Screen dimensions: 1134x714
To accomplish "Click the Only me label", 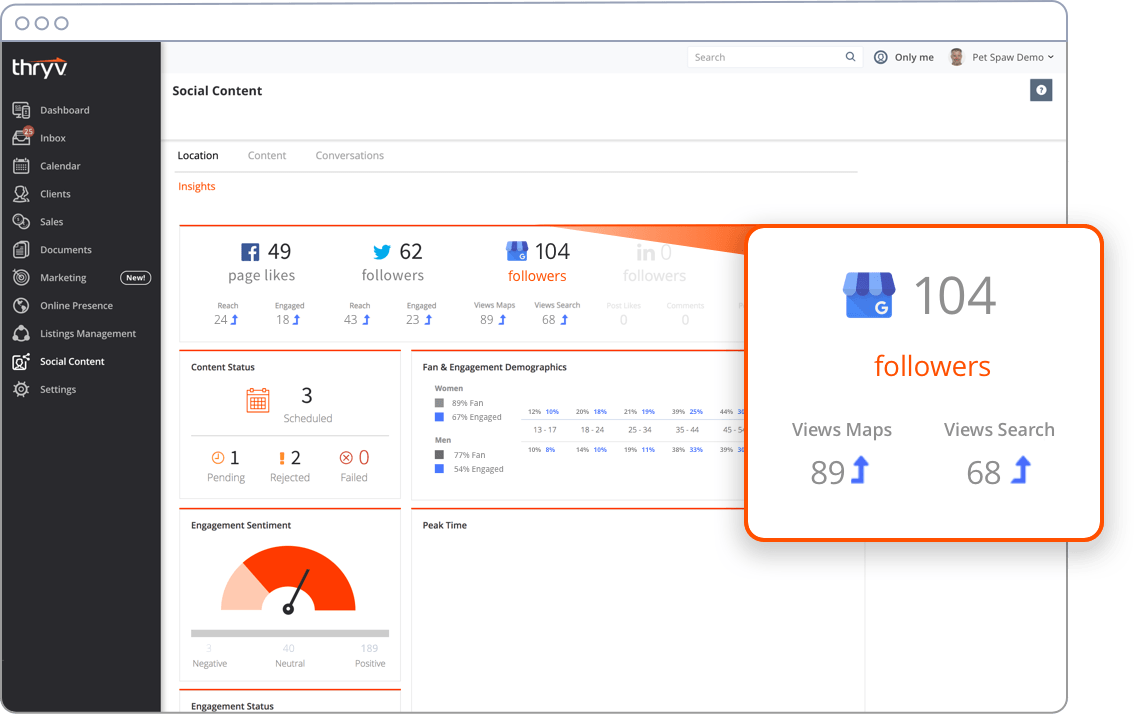I will (914, 57).
